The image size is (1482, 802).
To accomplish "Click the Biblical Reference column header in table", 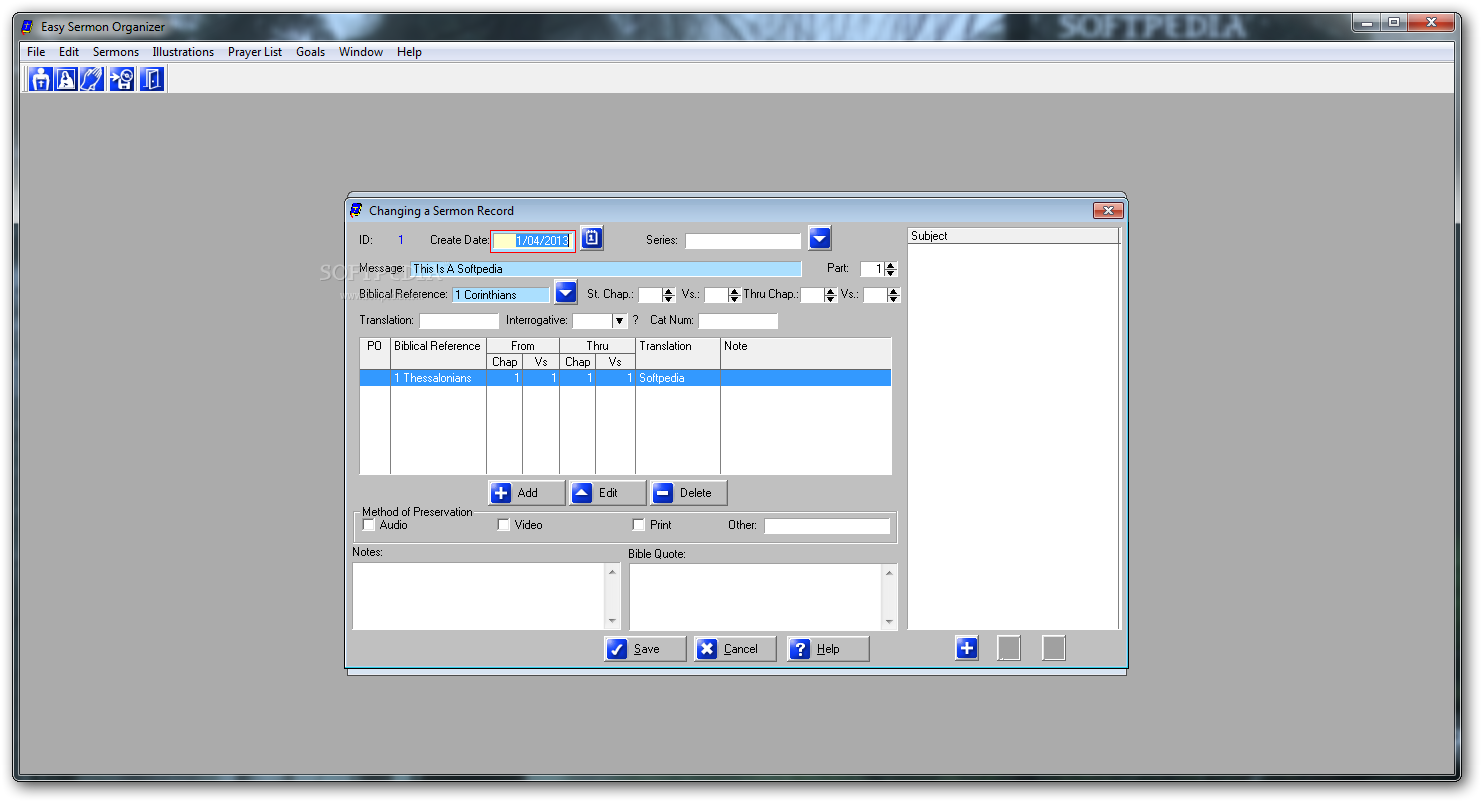I will point(438,353).
